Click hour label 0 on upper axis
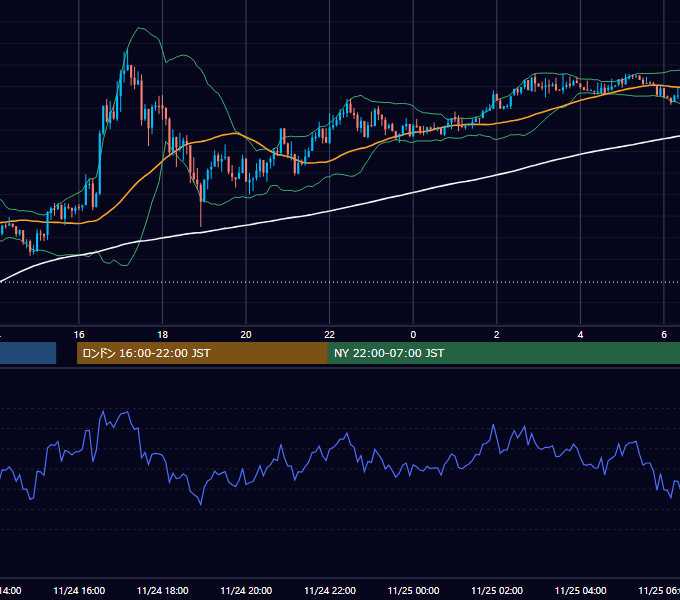Viewport: 680px width, 600px height. click(413, 335)
